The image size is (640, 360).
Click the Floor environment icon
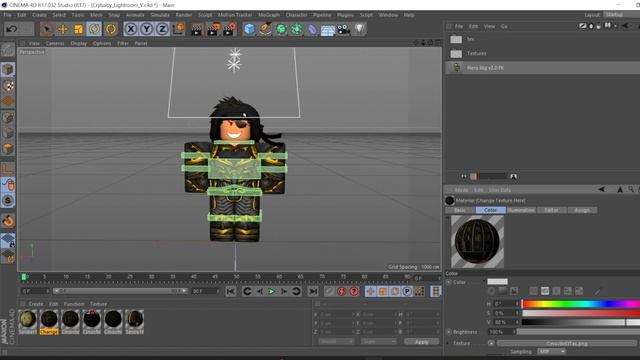[x=328, y=29]
